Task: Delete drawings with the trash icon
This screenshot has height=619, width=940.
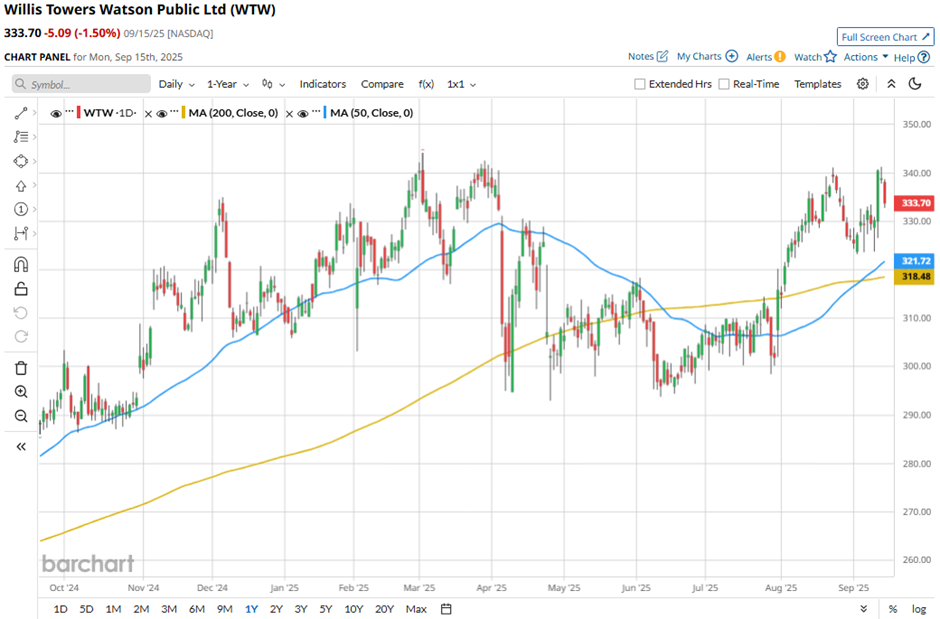Action: point(21,368)
